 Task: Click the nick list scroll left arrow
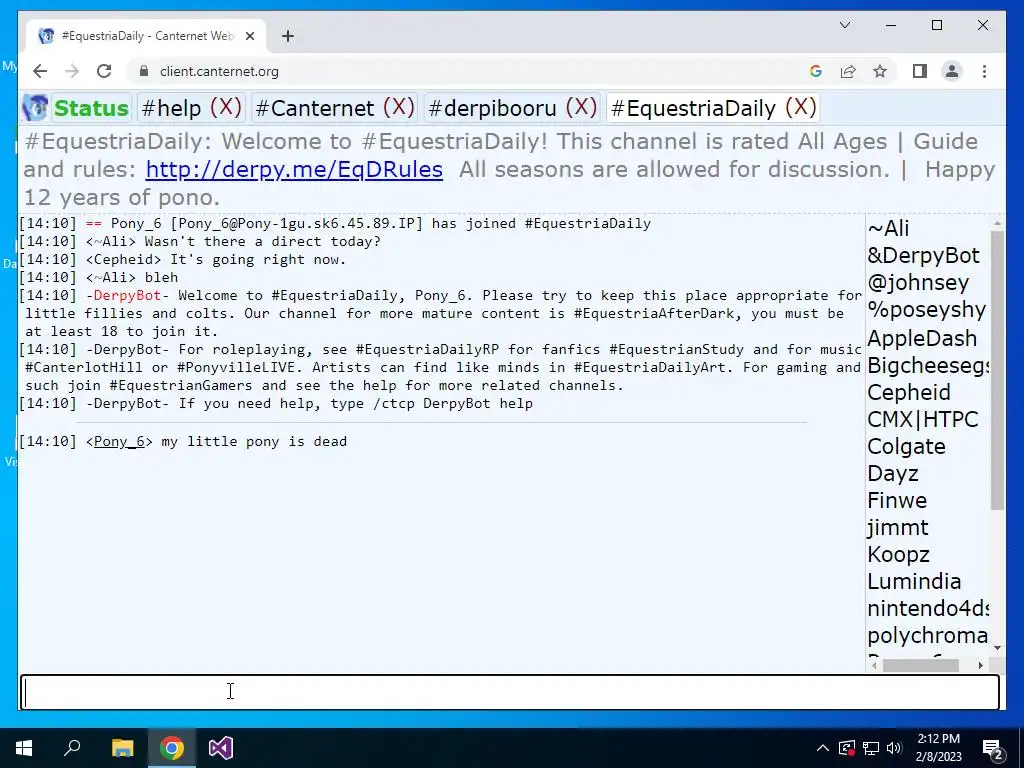(874, 665)
